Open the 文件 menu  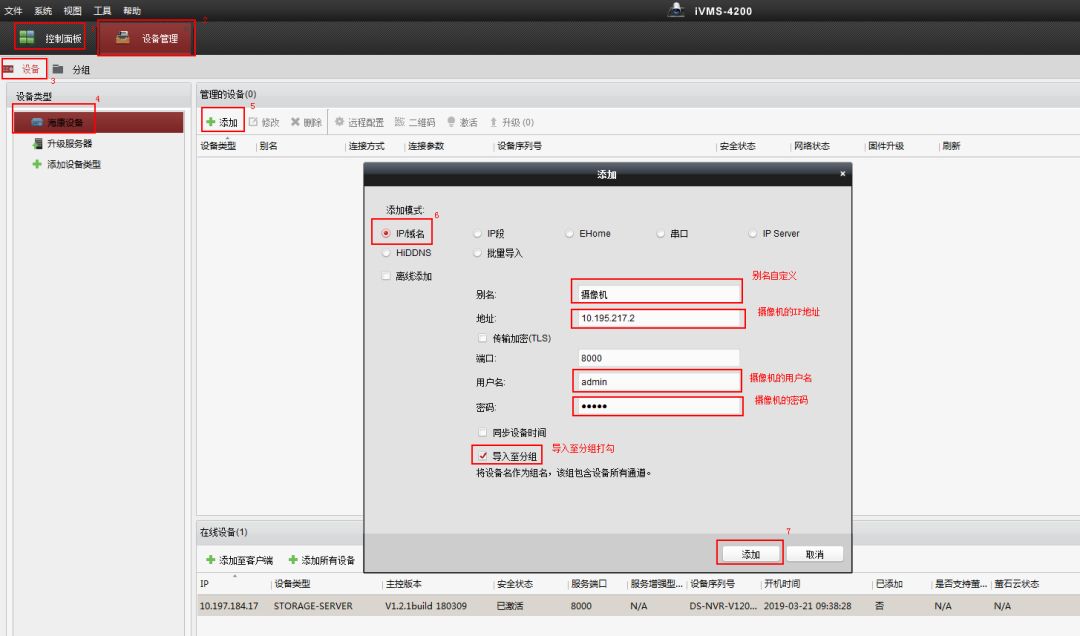13,10
